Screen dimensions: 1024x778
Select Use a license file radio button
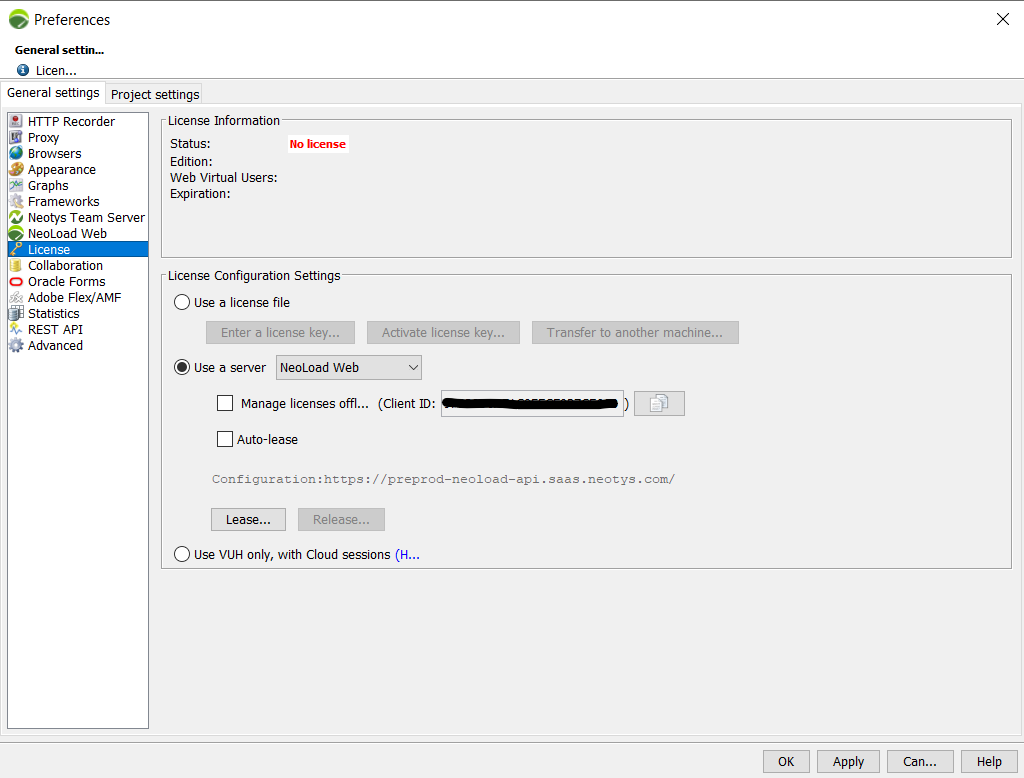[x=182, y=302]
